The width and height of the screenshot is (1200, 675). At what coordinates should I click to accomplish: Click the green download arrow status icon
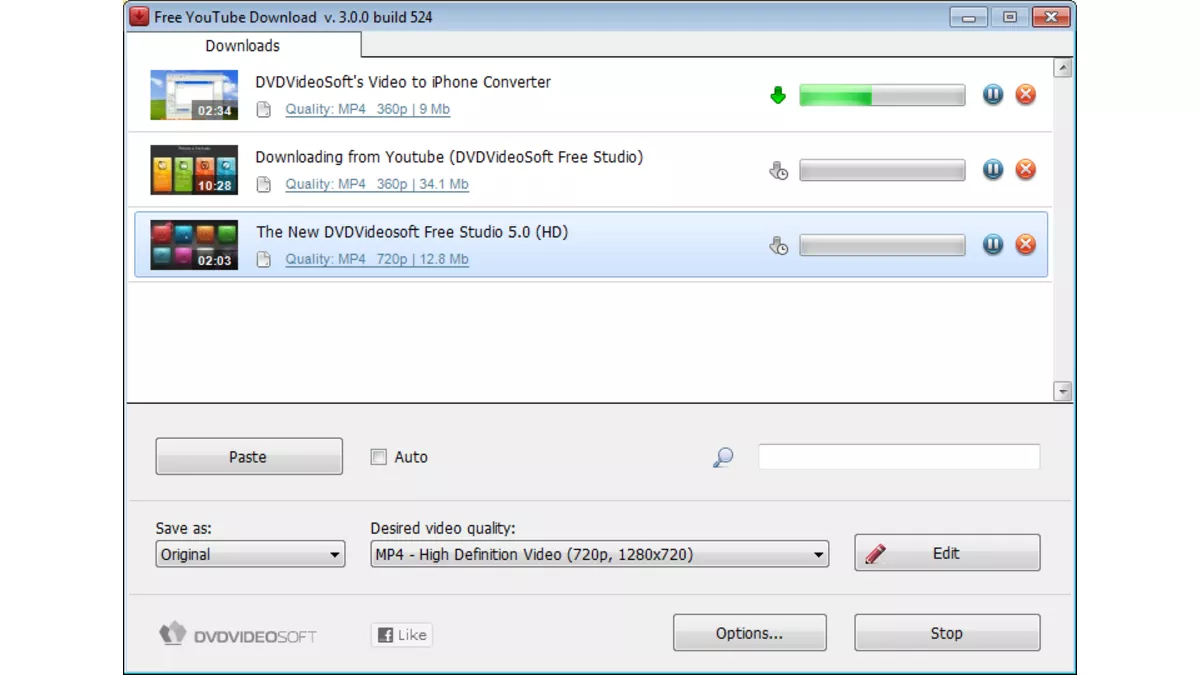[x=778, y=96]
